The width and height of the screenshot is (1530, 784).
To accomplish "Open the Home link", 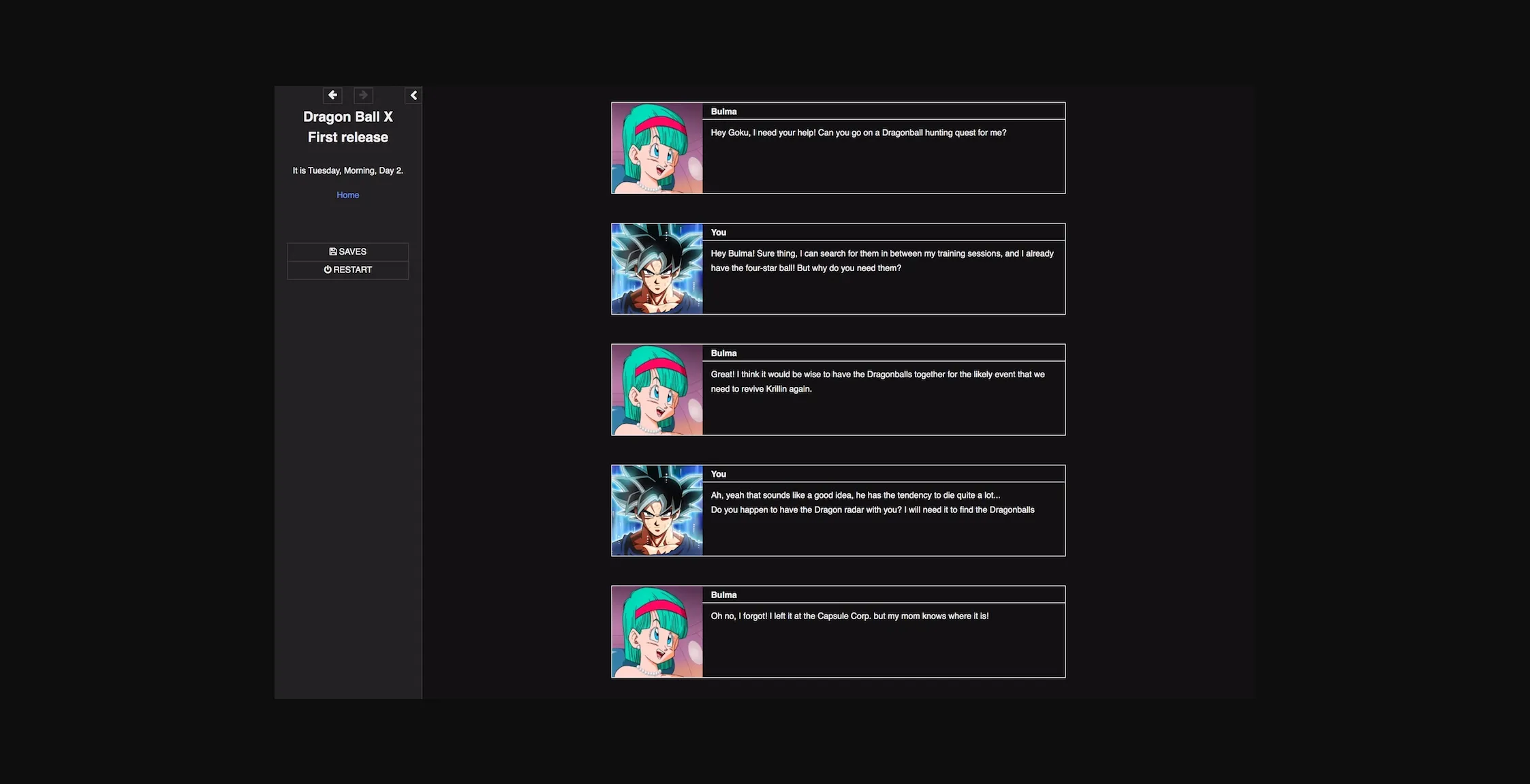I will tap(347, 195).
